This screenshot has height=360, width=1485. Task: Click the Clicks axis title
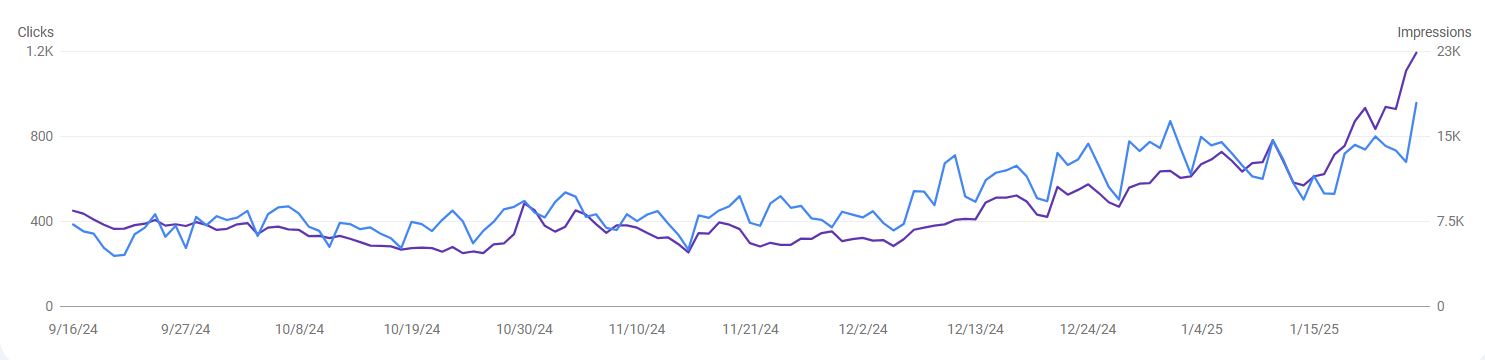click(x=36, y=32)
